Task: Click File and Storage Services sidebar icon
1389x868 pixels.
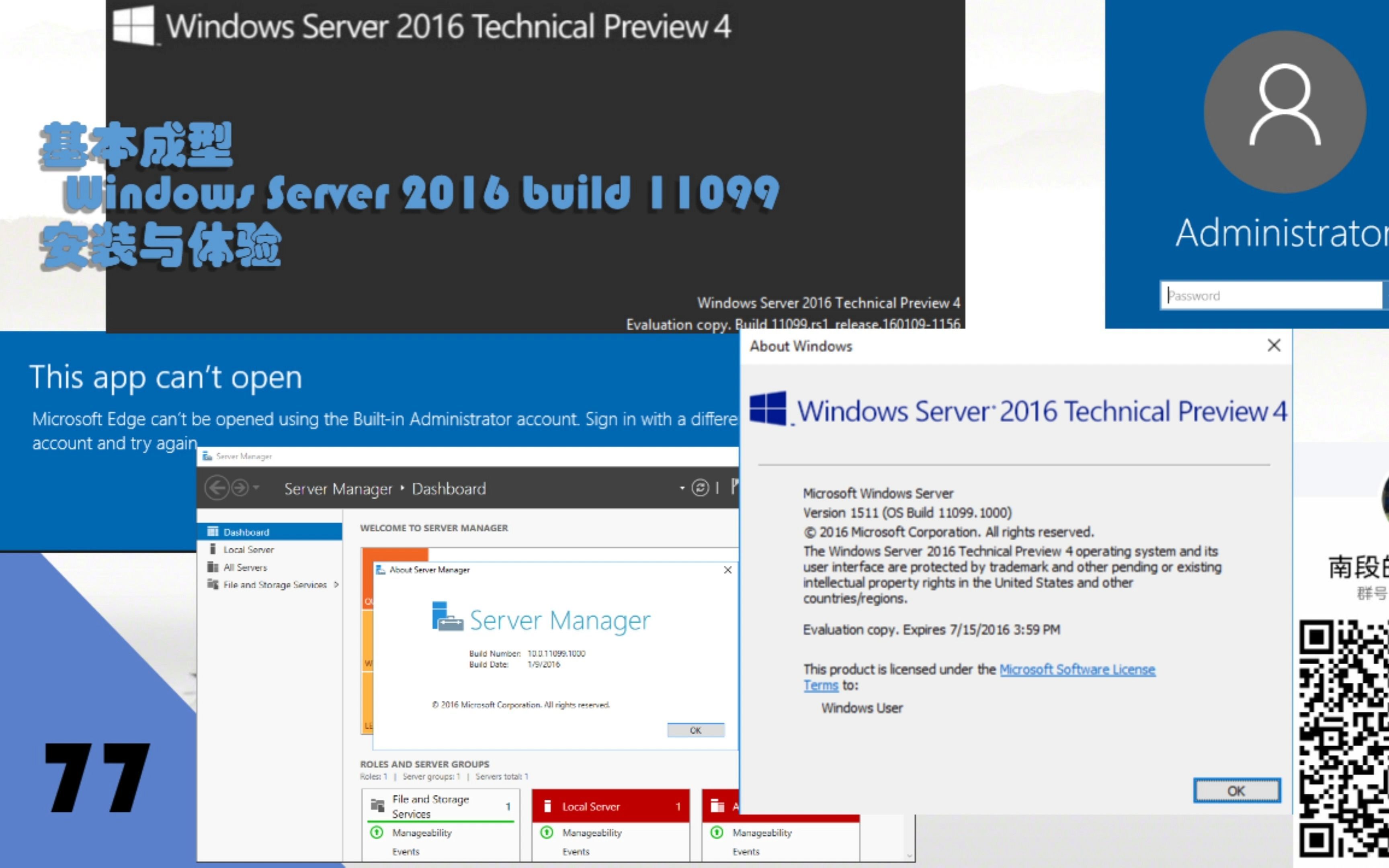Action: coord(212,584)
